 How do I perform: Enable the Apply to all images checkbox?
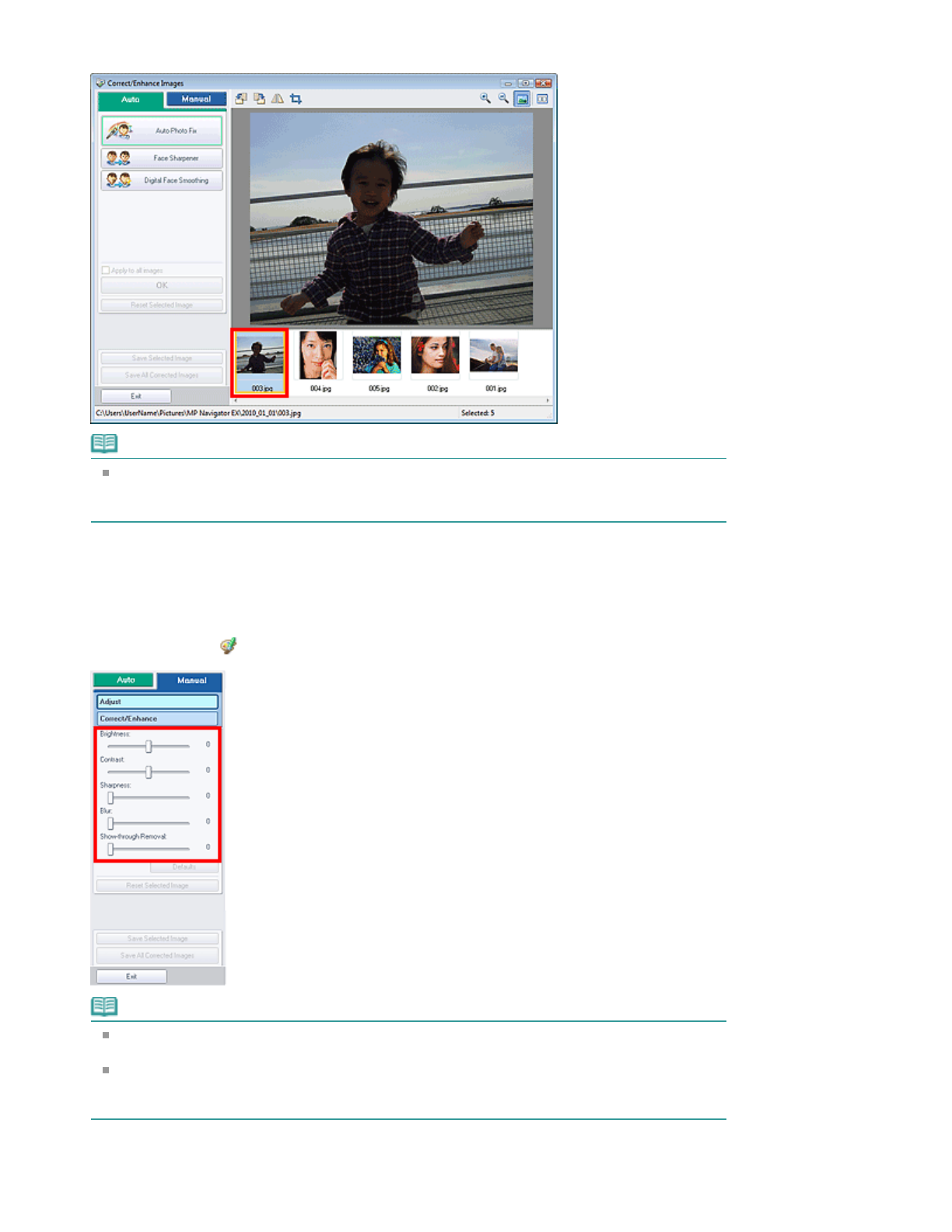point(106,271)
